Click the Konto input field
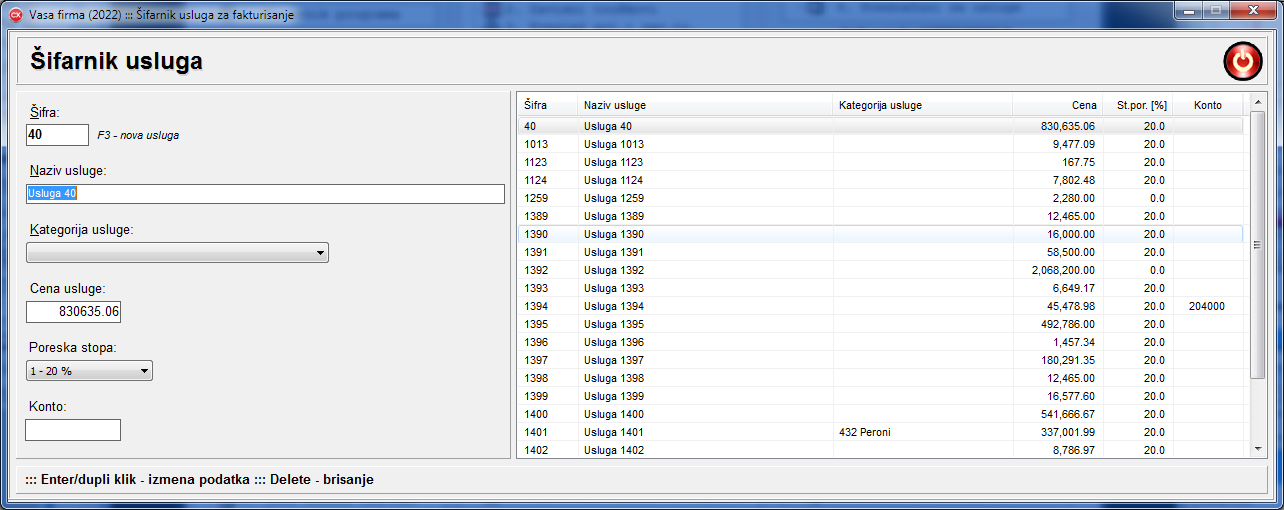The height and width of the screenshot is (510, 1284). [73, 430]
